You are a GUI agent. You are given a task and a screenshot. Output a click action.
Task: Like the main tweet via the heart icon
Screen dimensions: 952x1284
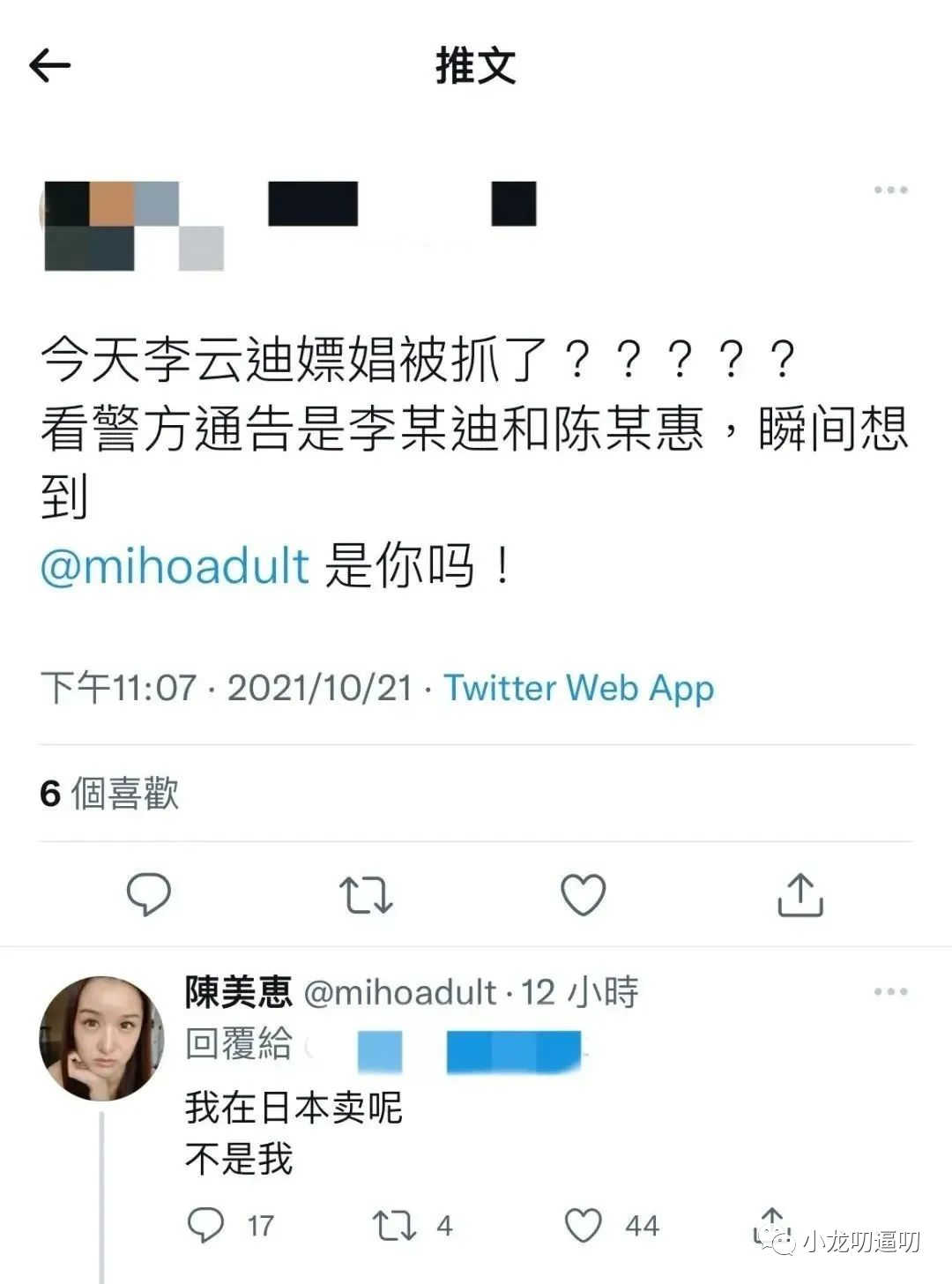[x=584, y=894]
